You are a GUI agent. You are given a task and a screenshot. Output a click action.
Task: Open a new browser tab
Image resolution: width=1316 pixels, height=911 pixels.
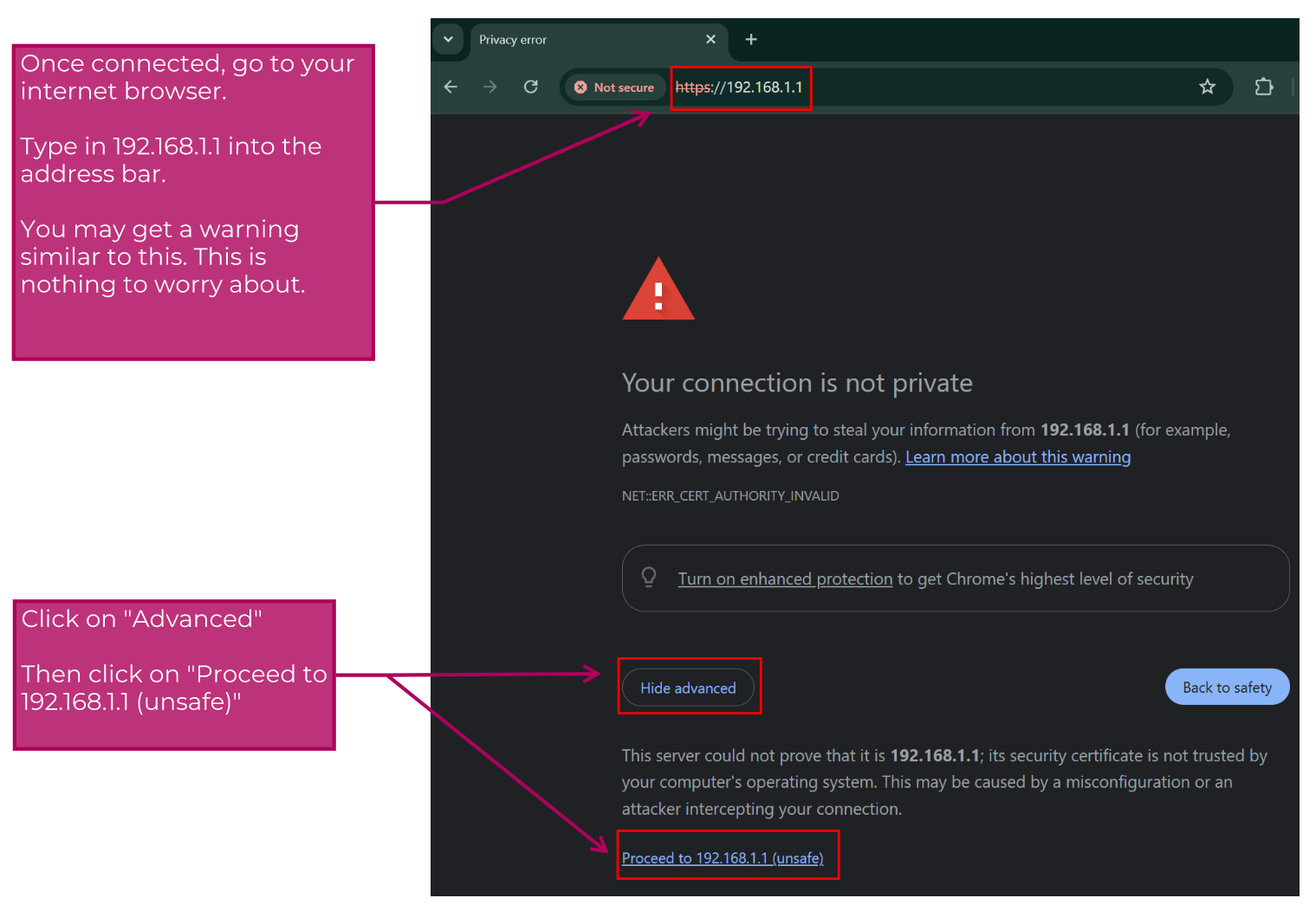pos(751,40)
